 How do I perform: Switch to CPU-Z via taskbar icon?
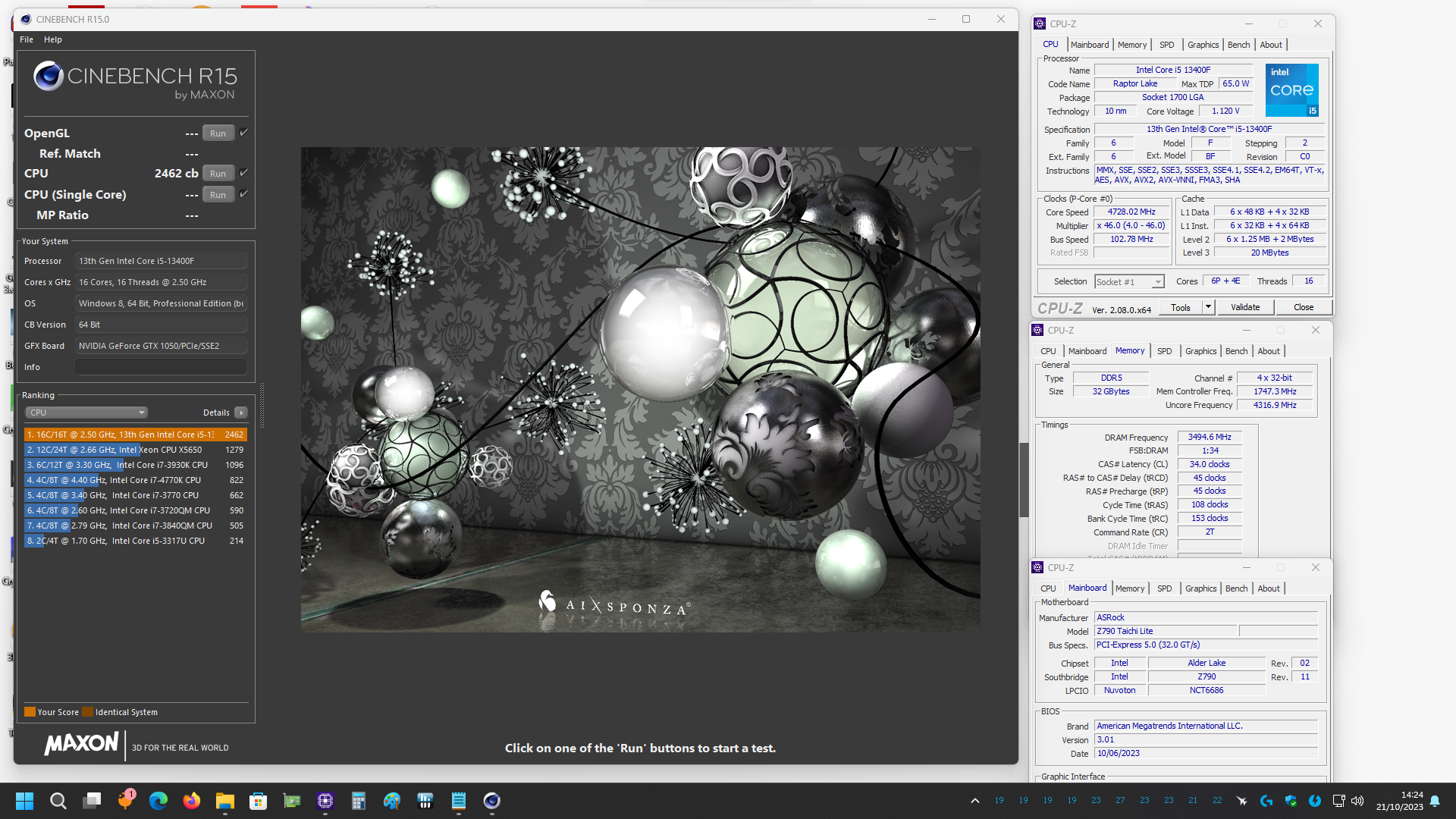[325, 801]
